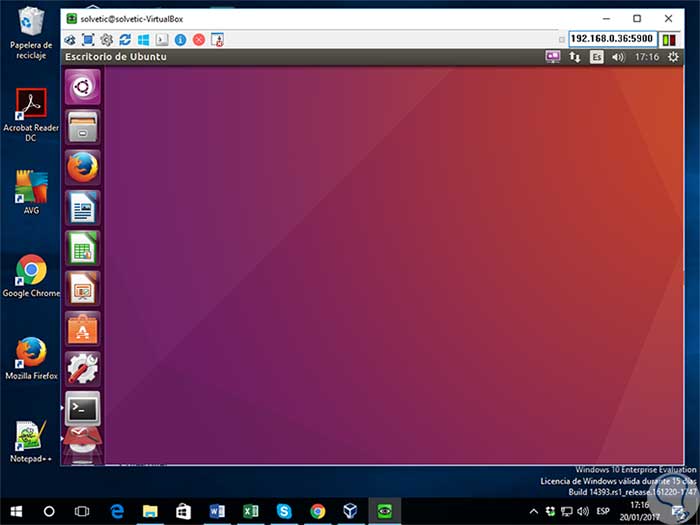
Task: Launch Firefox from Ubuntu launcher
Action: pyautogui.click(x=83, y=167)
